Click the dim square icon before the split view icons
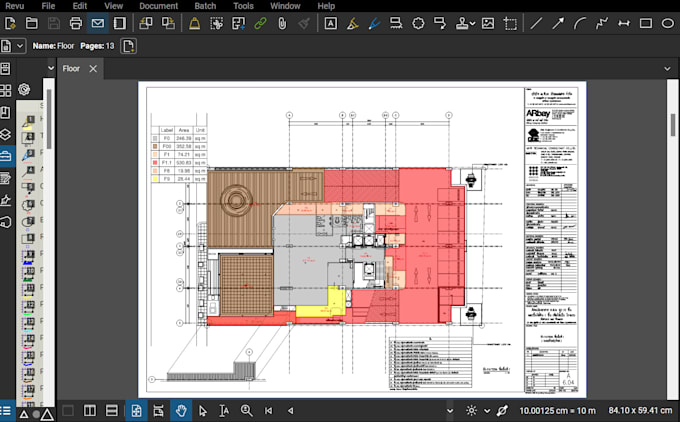Image resolution: width=680 pixels, height=422 pixels. [68, 410]
